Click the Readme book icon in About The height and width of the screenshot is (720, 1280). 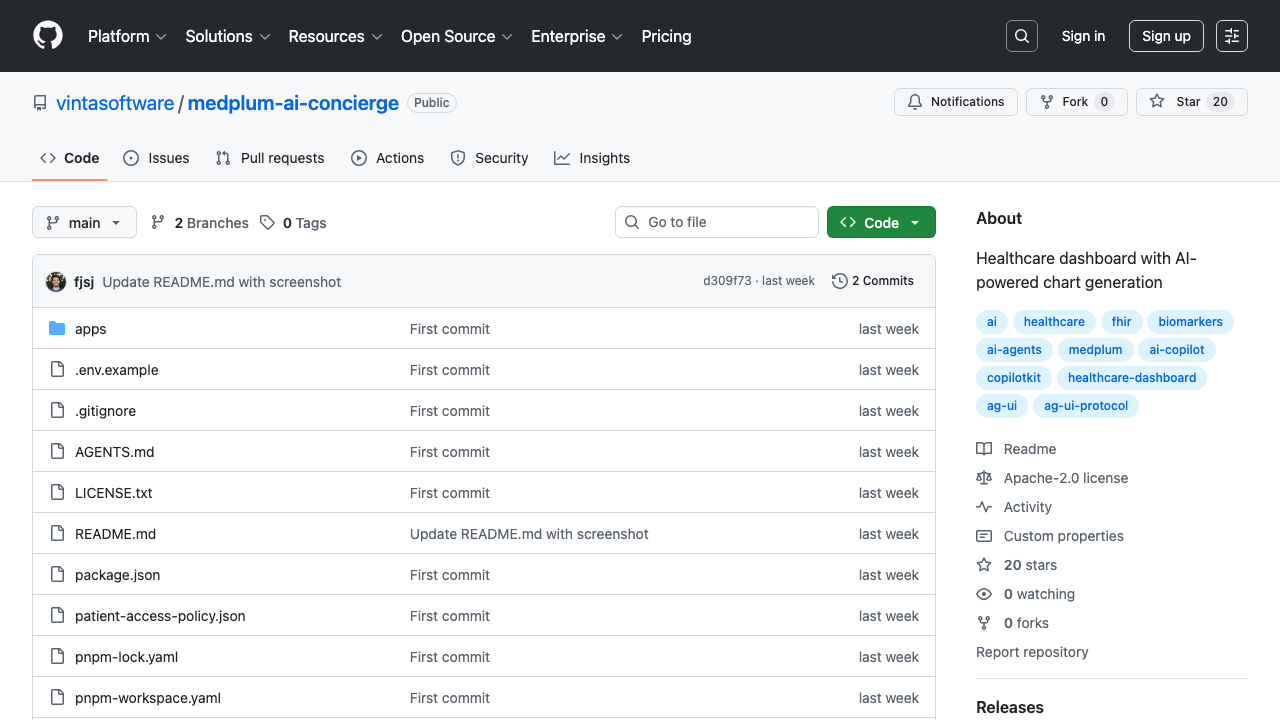984,448
